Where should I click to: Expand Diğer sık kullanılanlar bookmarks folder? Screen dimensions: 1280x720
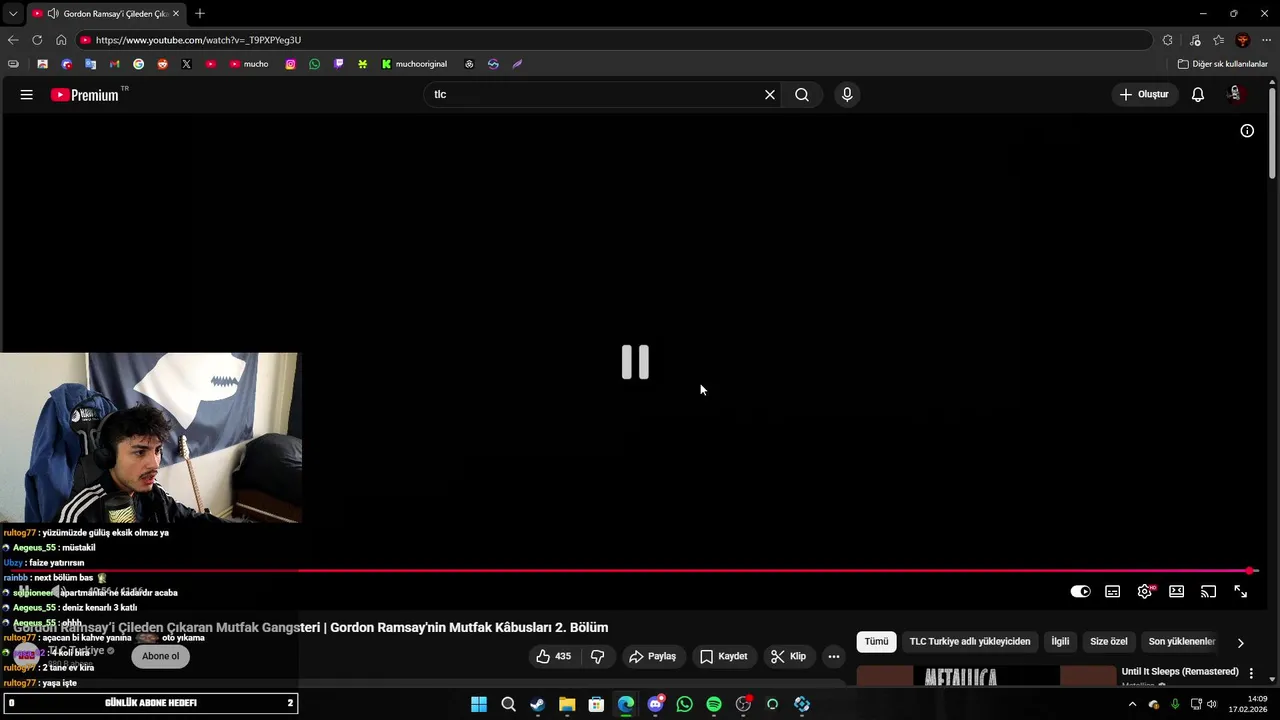point(1222,64)
